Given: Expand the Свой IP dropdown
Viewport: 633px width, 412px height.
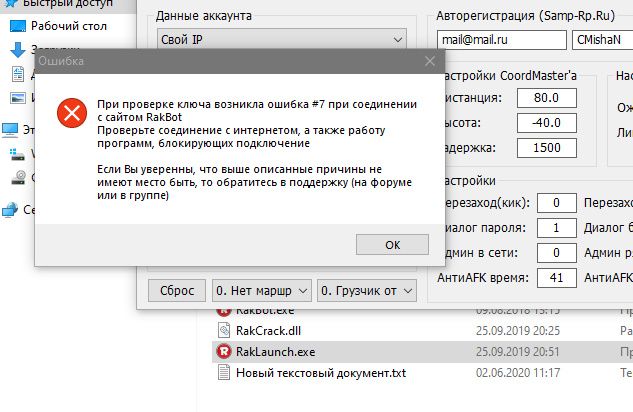Looking at the screenshot, I should (282, 40).
